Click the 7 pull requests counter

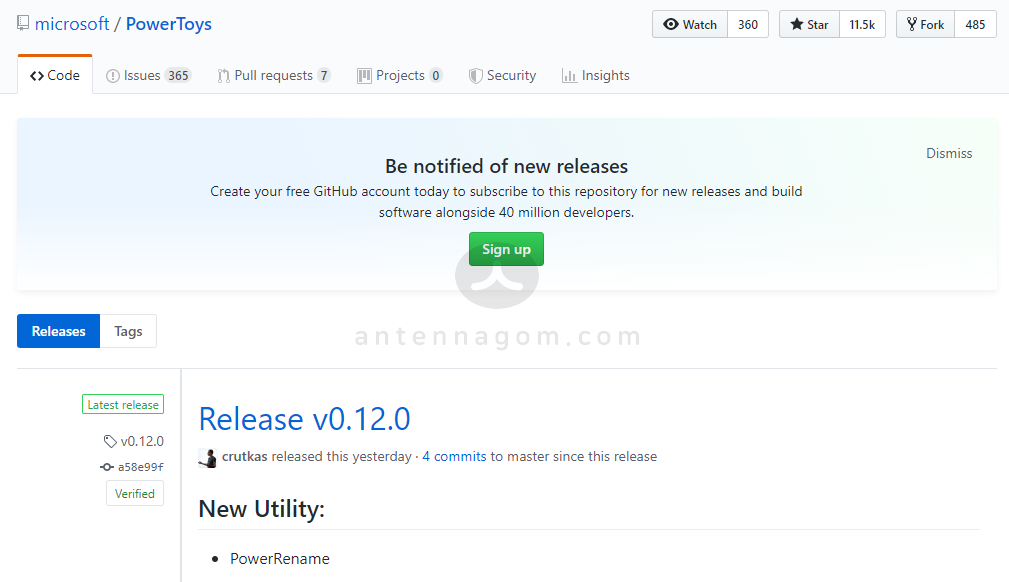[x=324, y=75]
